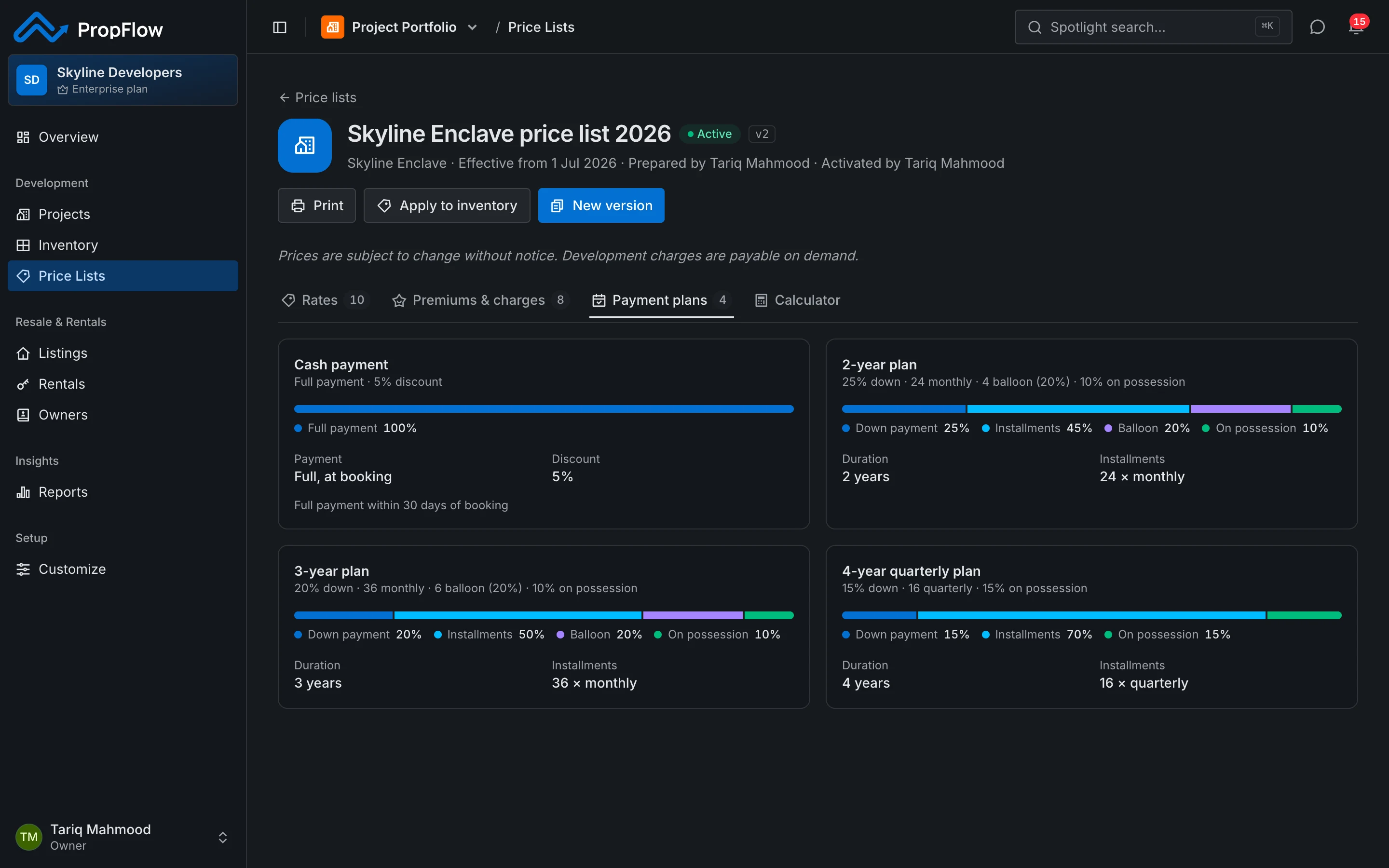Screen dimensions: 1389x868
Task: Open Customize in the sidebar
Action: pos(123,569)
